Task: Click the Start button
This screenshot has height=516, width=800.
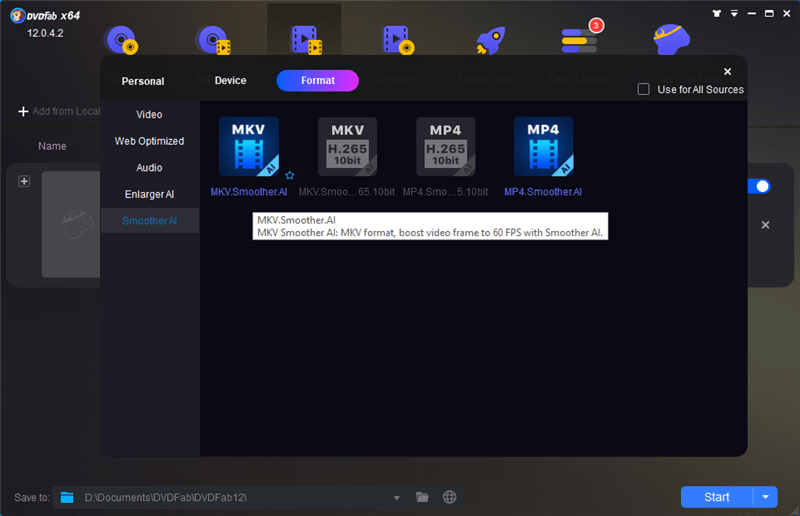Action: (717, 497)
